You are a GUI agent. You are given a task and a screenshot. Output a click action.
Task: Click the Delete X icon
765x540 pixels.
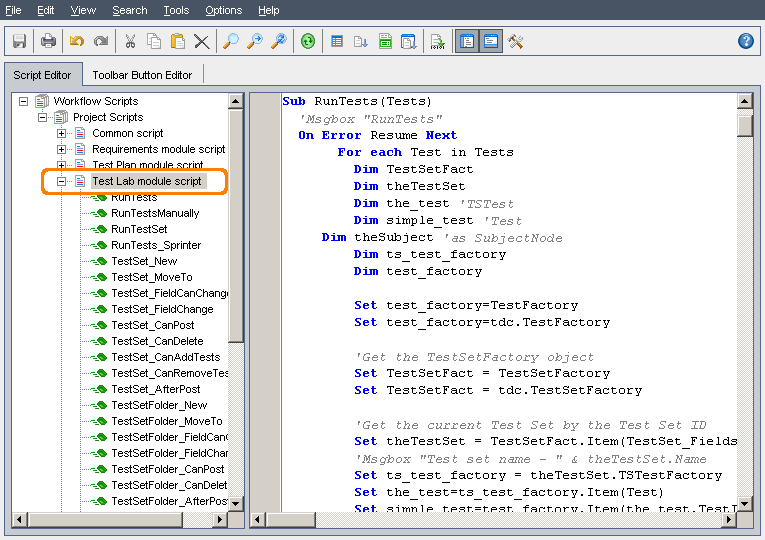pyautogui.click(x=202, y=41)
